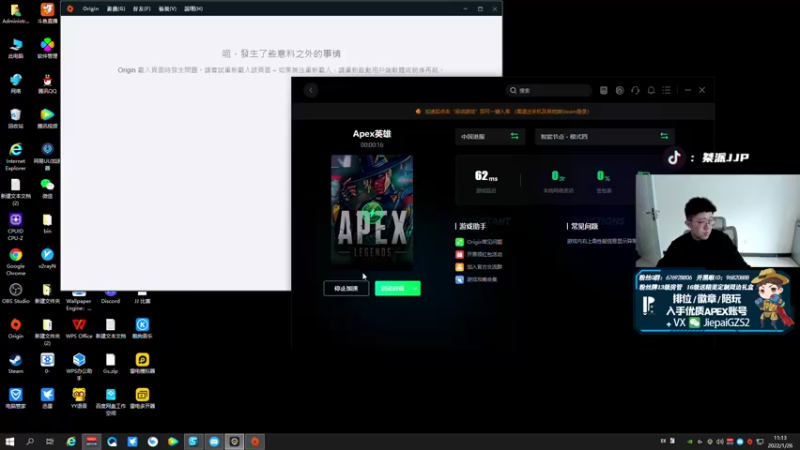This screenshot has width=800, height=450.
Task: Open the Origin menu in Origin window
Action: [90, 9]
